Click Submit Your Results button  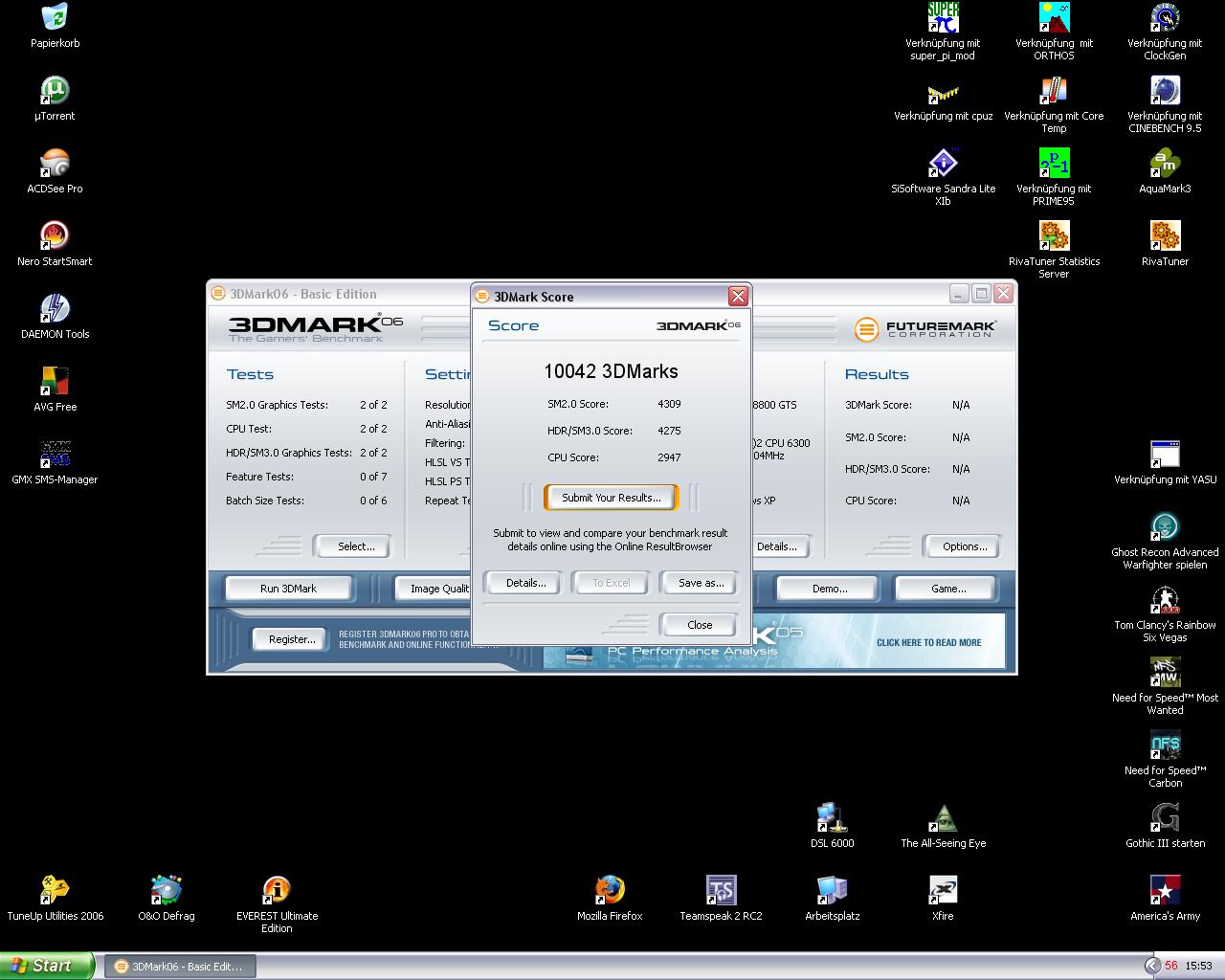click(611, 498)
